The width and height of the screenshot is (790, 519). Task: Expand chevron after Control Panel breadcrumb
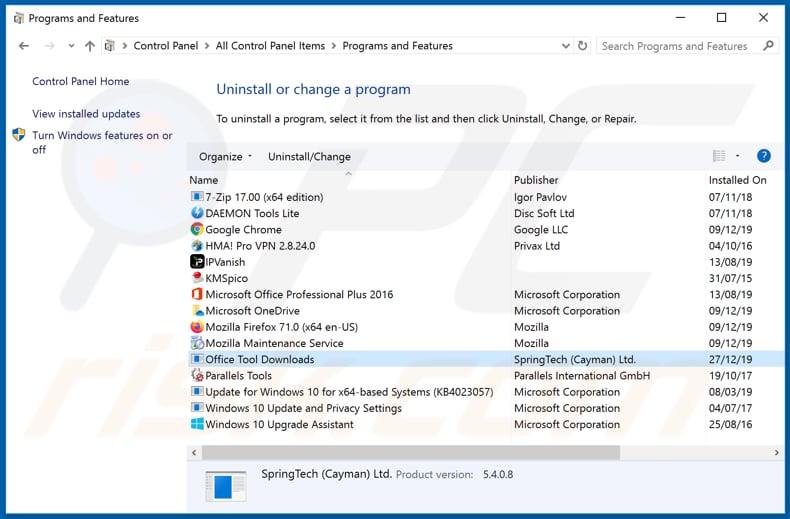click(x=207, y=46)
